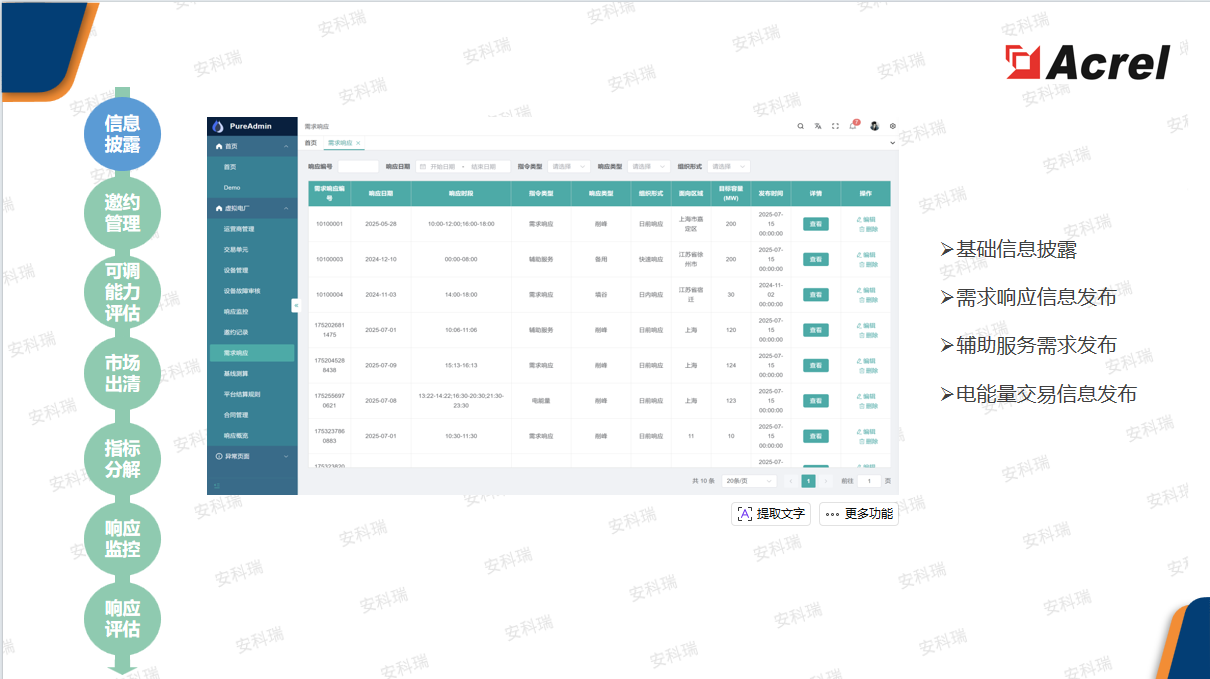Click the 响应编号 input field
1210x679 pixels.
click(x=358, y=167)
